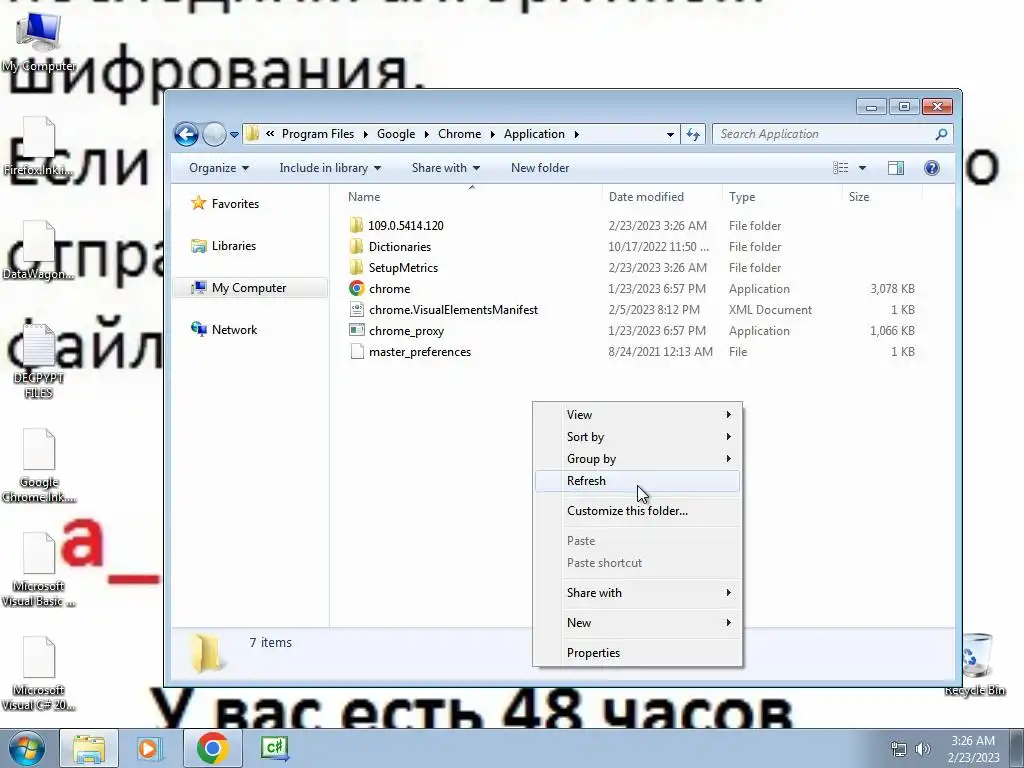Image resolution: width=1024 pixels, height=768 pixels.
Task: Open the Organize dropdown menu
Action: click(219, 168)
